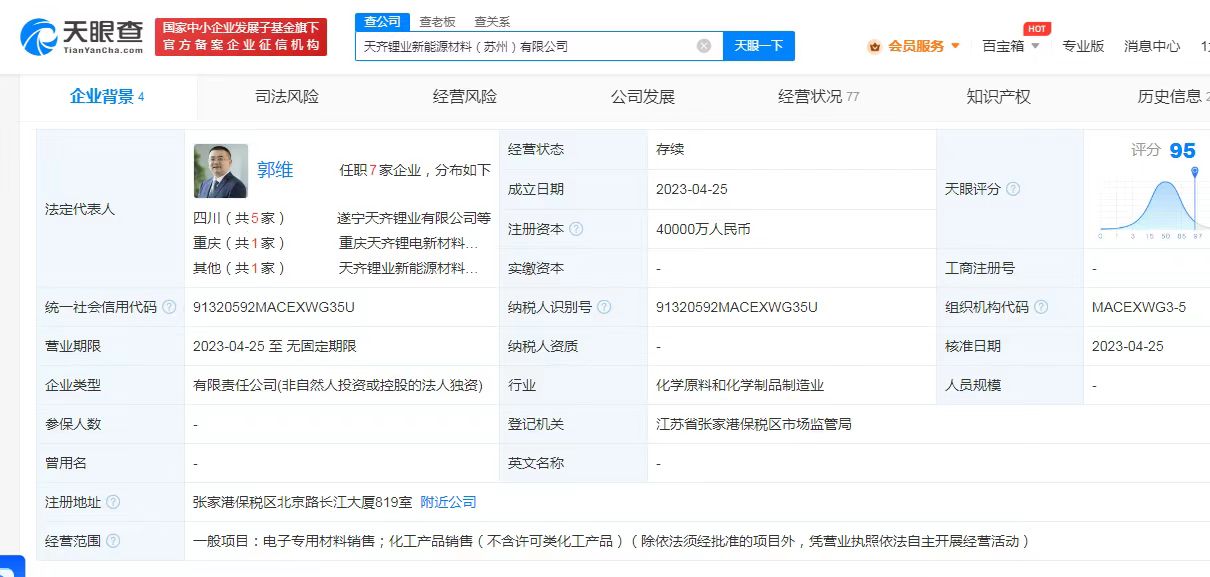Click the 其他（共1家） region entry
Viewport: 1210px width, 577px height.
[x=240, y=268]
